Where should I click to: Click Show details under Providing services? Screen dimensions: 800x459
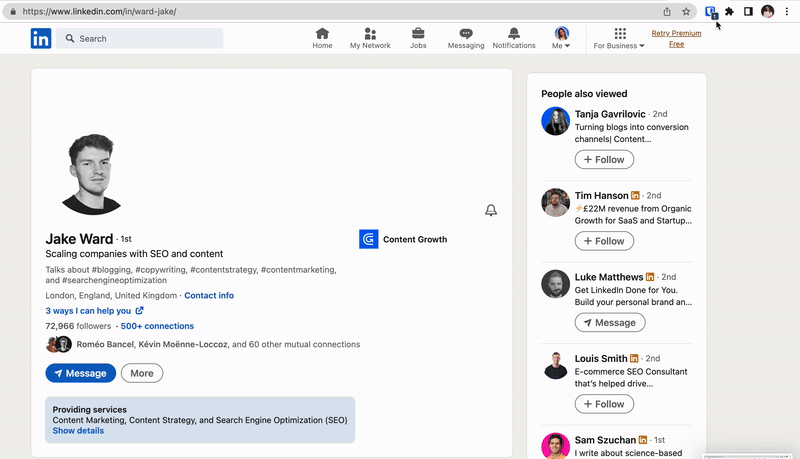click(78, 431)
